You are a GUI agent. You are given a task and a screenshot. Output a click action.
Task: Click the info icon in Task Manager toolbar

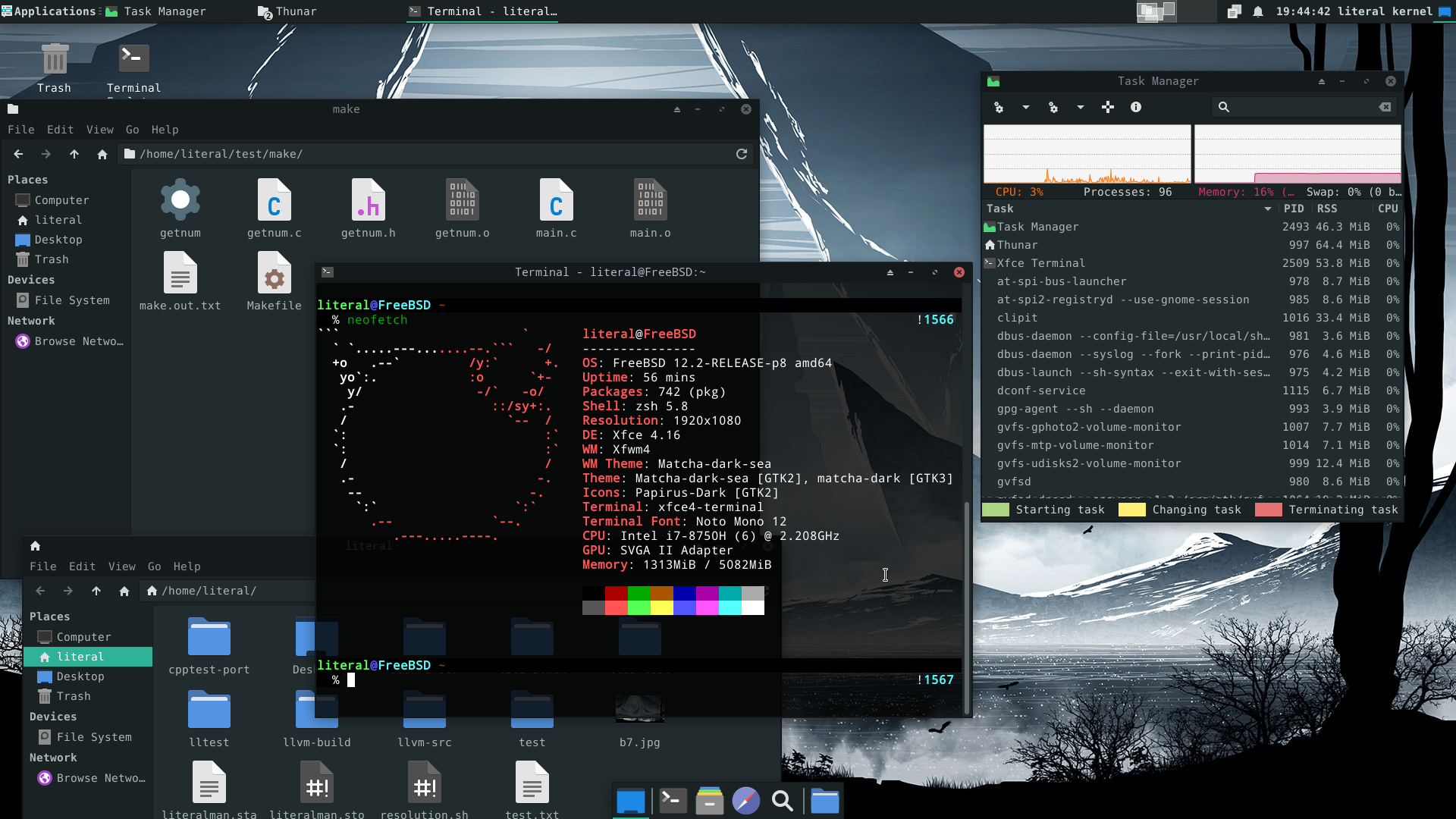1136,108
